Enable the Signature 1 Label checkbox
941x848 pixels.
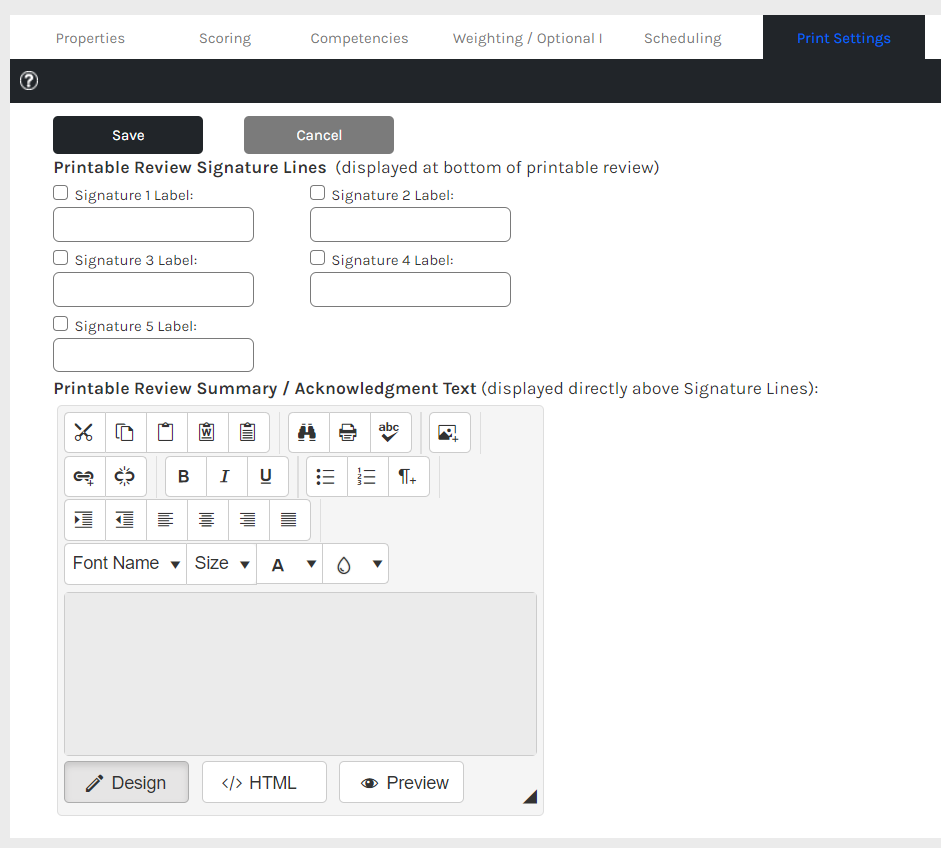tap(61, 193)
